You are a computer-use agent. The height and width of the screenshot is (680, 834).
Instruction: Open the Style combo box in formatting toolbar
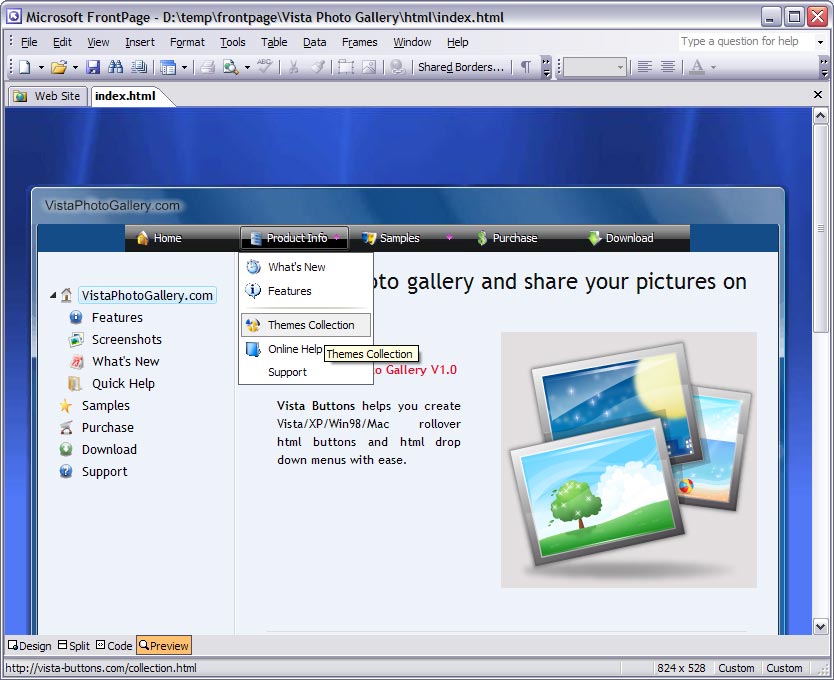pyautogui.click(x=595, y=67)
